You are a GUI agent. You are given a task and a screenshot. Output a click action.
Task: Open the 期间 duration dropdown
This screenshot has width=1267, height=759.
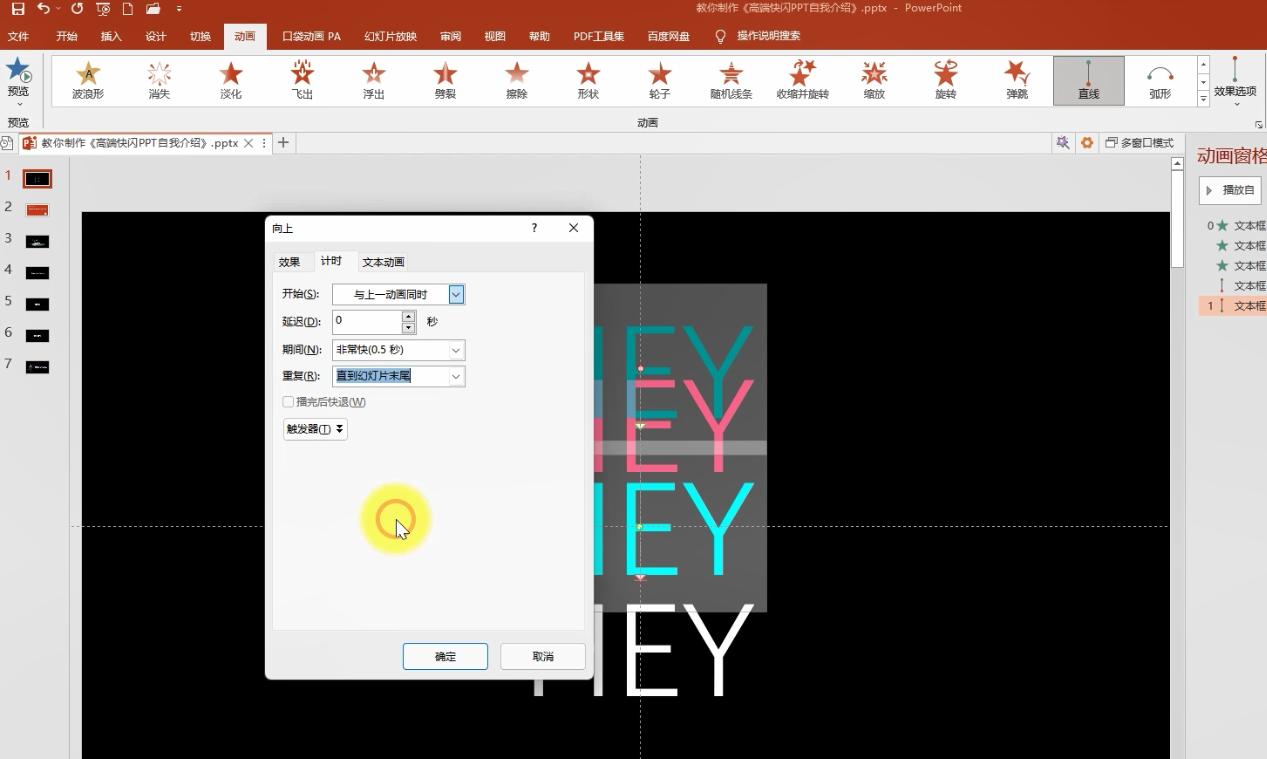454,350
